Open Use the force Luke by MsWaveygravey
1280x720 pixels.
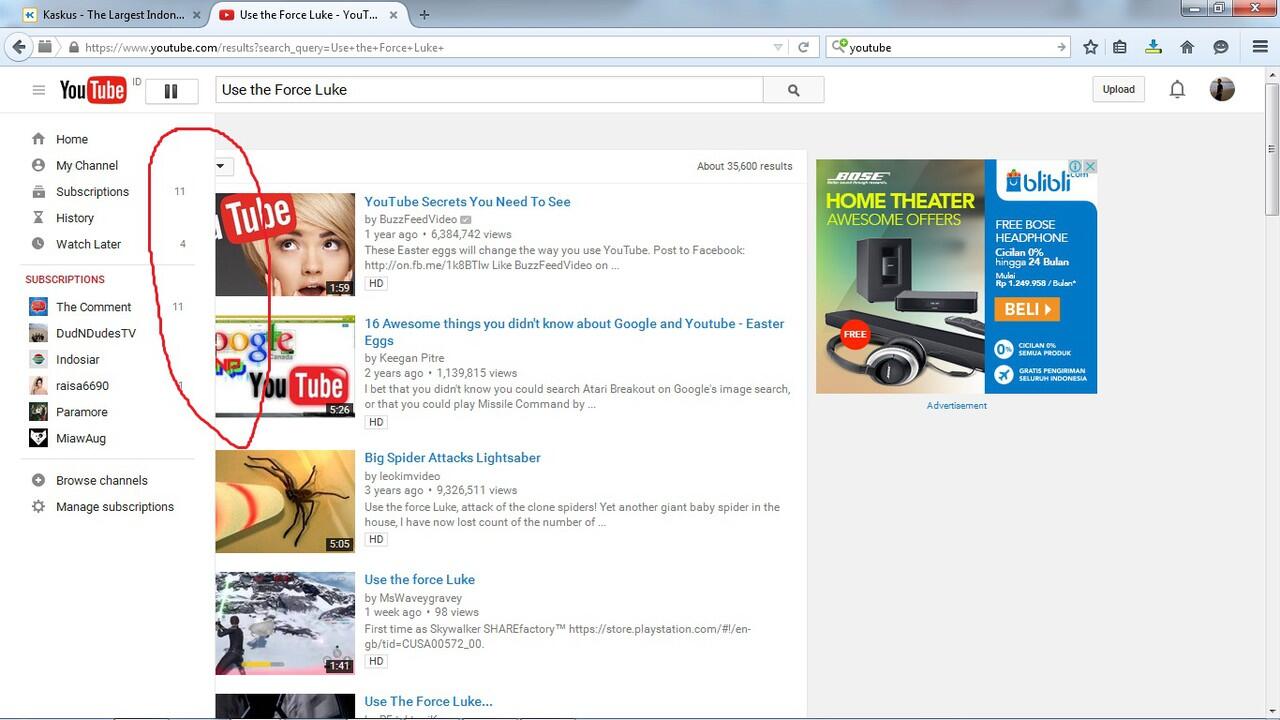[x=419, y=579]
